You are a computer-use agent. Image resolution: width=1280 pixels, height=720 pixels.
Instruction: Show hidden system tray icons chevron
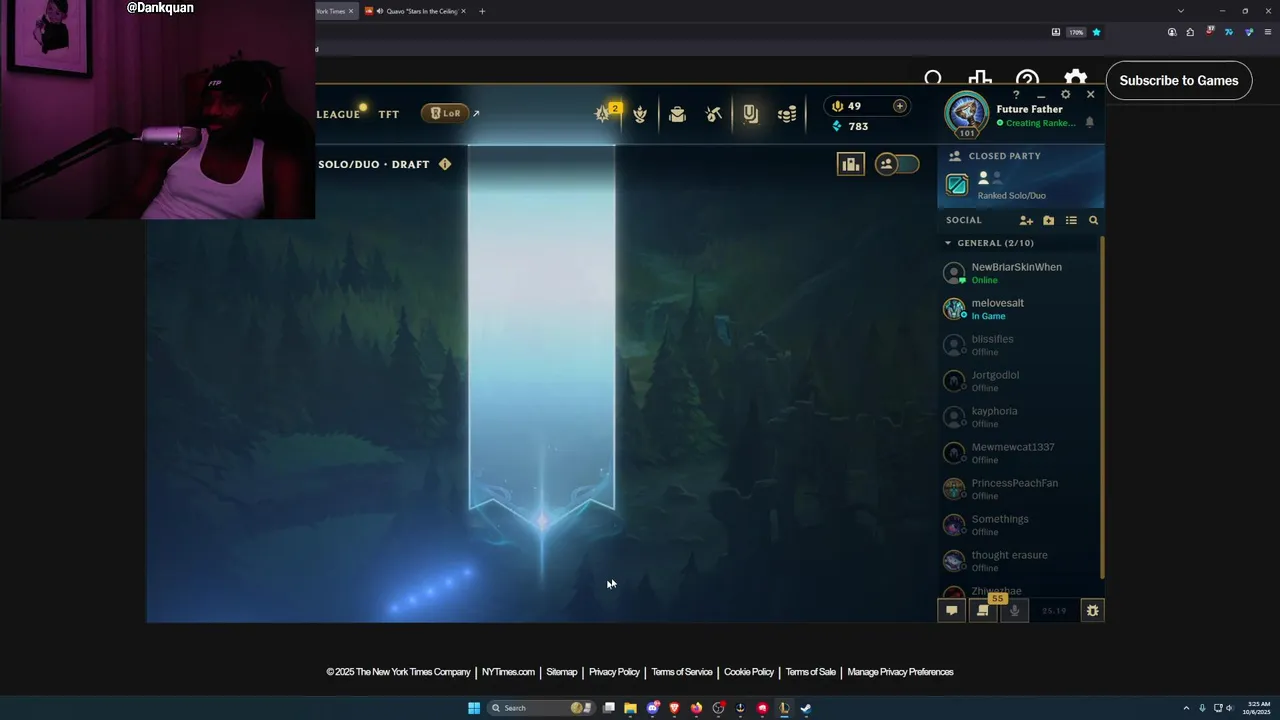coord(1186,708)
